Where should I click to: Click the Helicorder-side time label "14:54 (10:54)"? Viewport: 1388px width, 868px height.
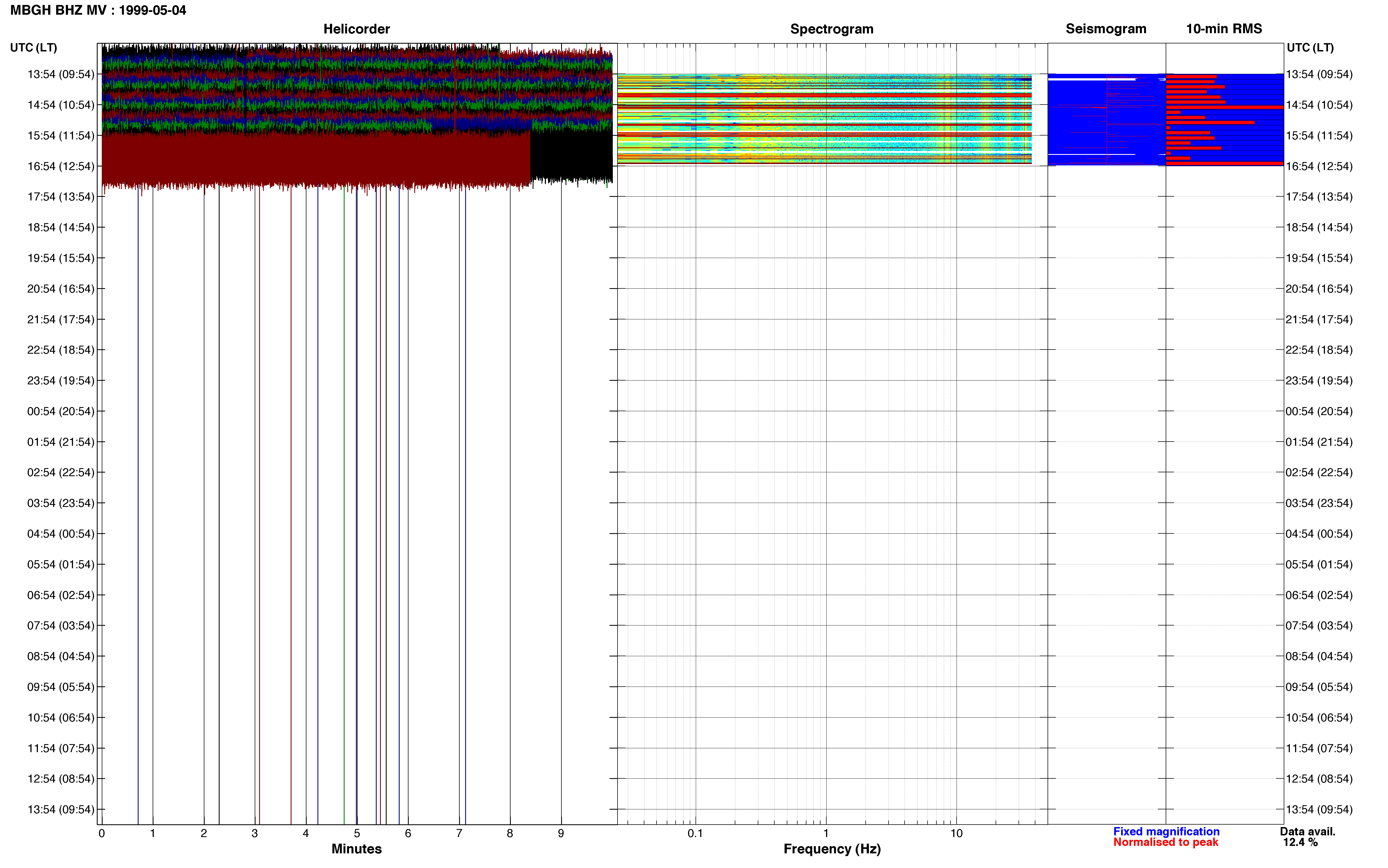pyautogui.click(x=61, y=105)
